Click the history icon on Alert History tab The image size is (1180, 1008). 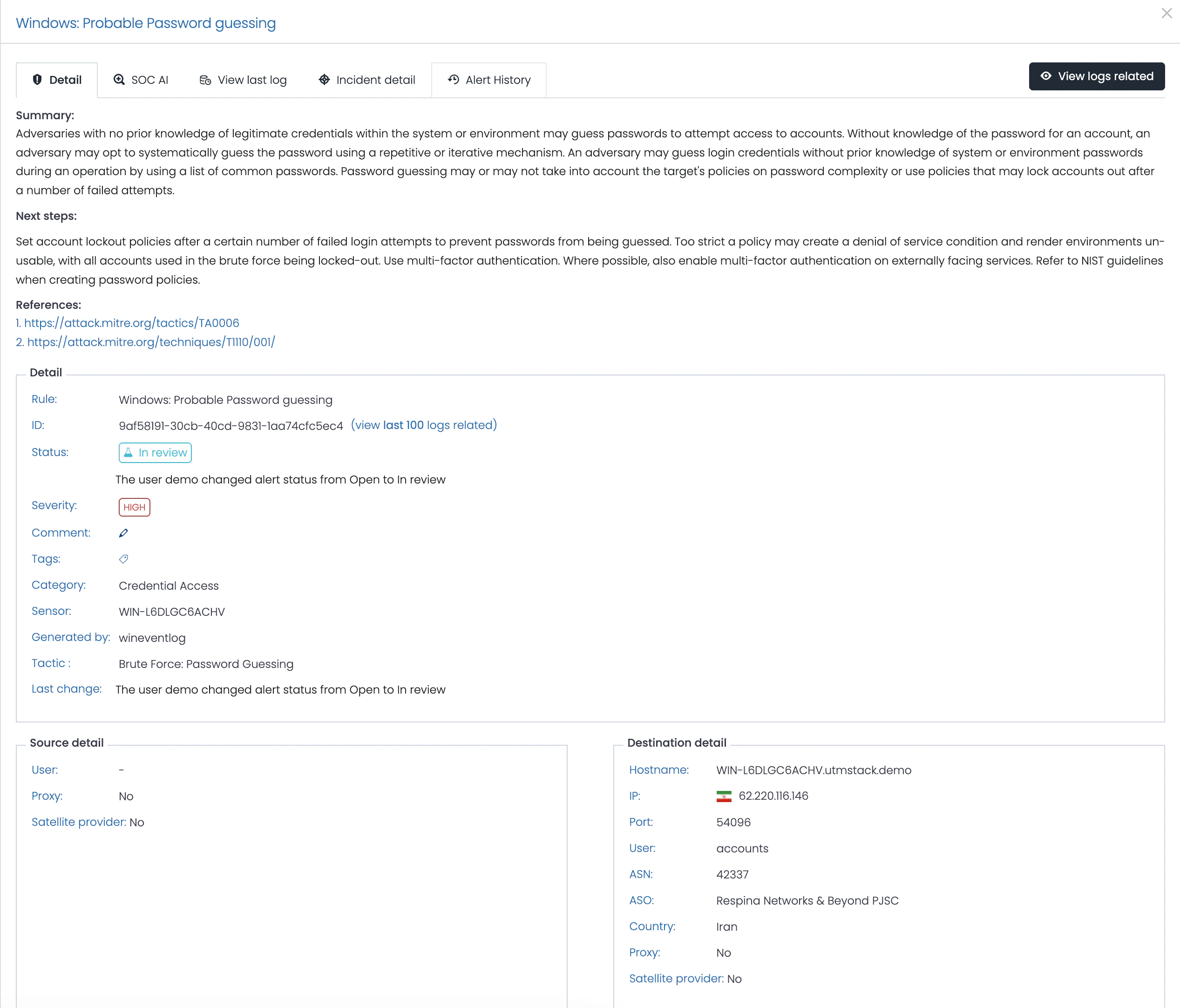(x=453, y=80)
